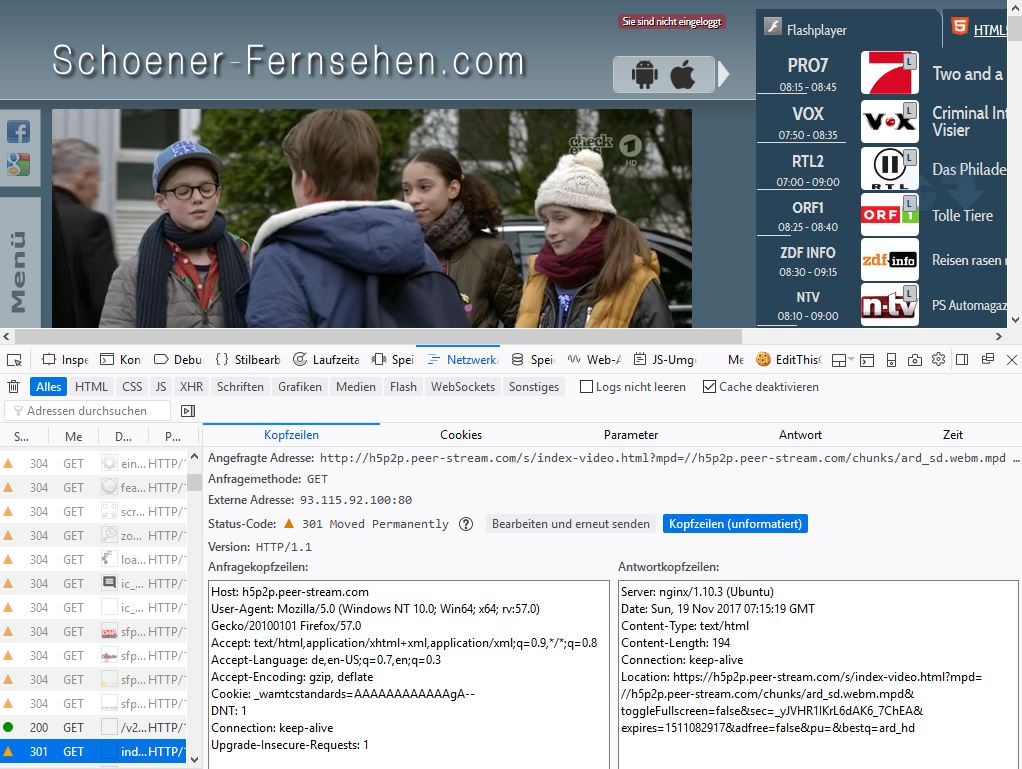Viewport: 1022px width, 769px height.
Task: Enable the 'Logs nicht leeren' checkbox
Action: click(x=587, y=387)
